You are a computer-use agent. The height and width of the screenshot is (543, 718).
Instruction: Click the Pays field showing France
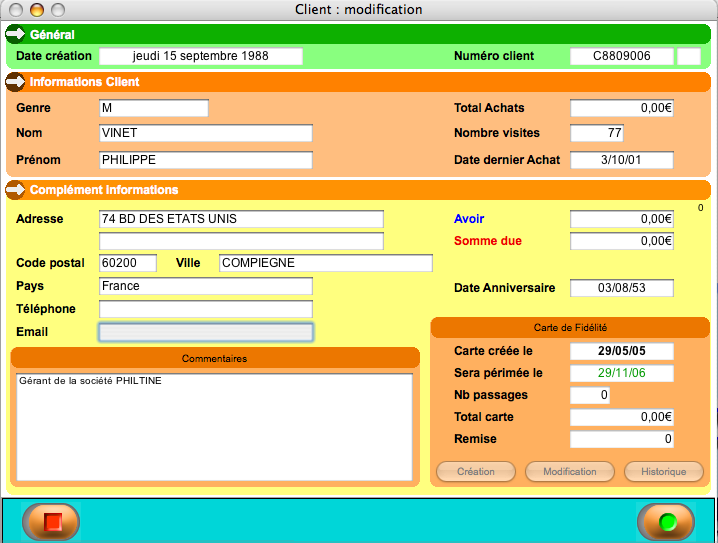206,286
